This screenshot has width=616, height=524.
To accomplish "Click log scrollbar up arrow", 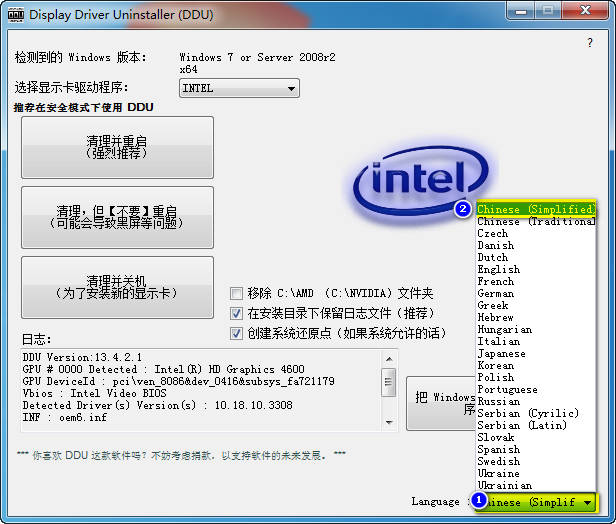I will click(389, 359).
